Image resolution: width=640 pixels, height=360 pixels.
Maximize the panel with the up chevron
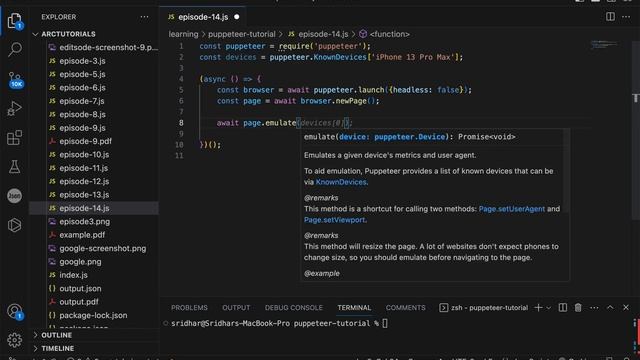pyautogui.click(x=610, y=307)
